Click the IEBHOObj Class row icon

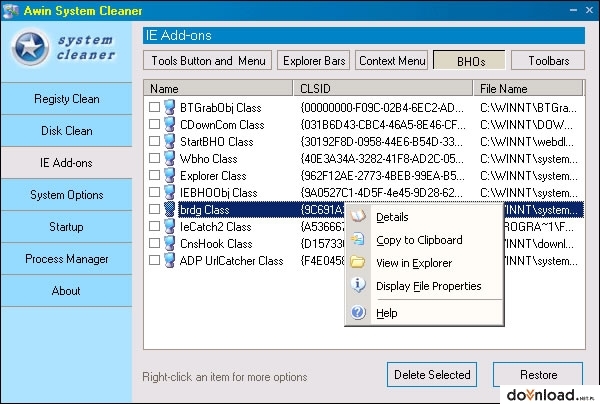pyautogui.click(x=170, y=192)
